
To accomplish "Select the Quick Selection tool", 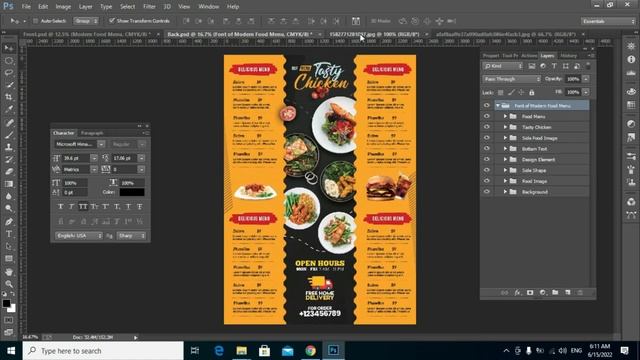I will click(x=9, y=85).
